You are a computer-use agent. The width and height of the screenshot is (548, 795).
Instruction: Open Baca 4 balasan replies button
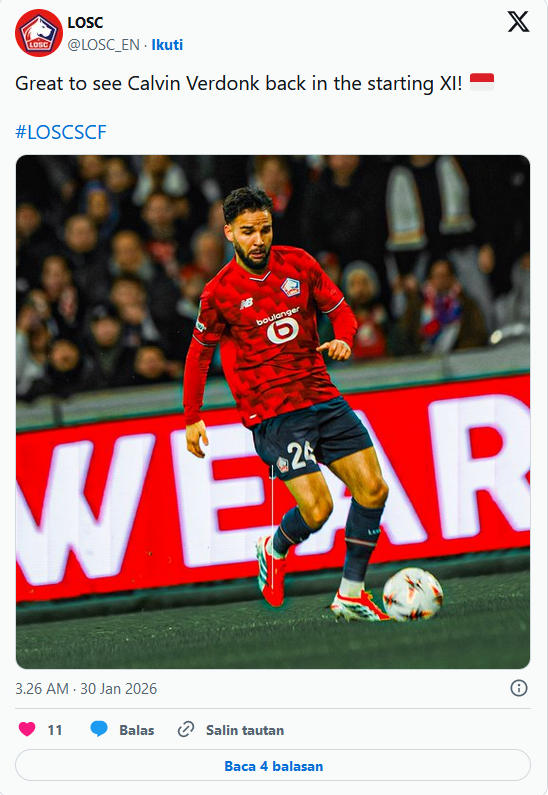273,766
